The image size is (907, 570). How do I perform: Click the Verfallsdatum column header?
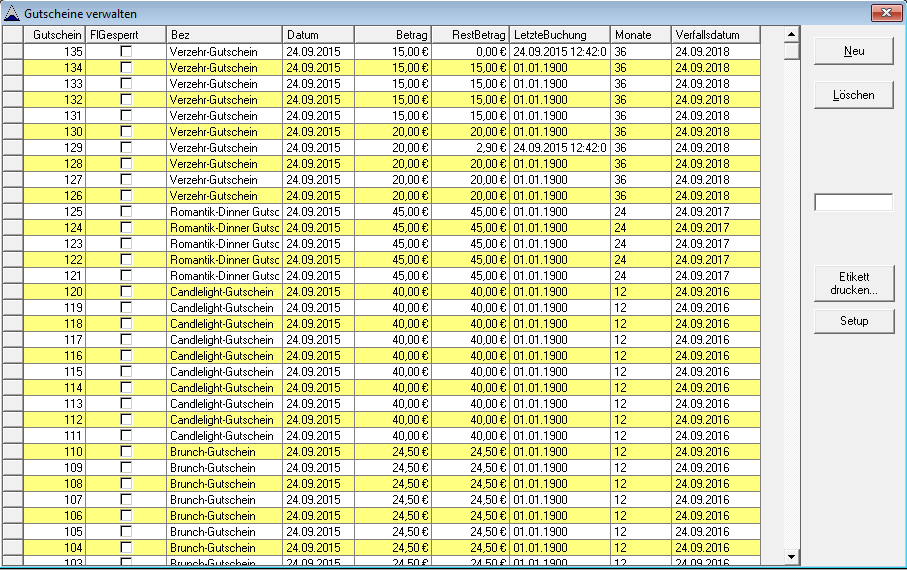click(x=716, y=35)
